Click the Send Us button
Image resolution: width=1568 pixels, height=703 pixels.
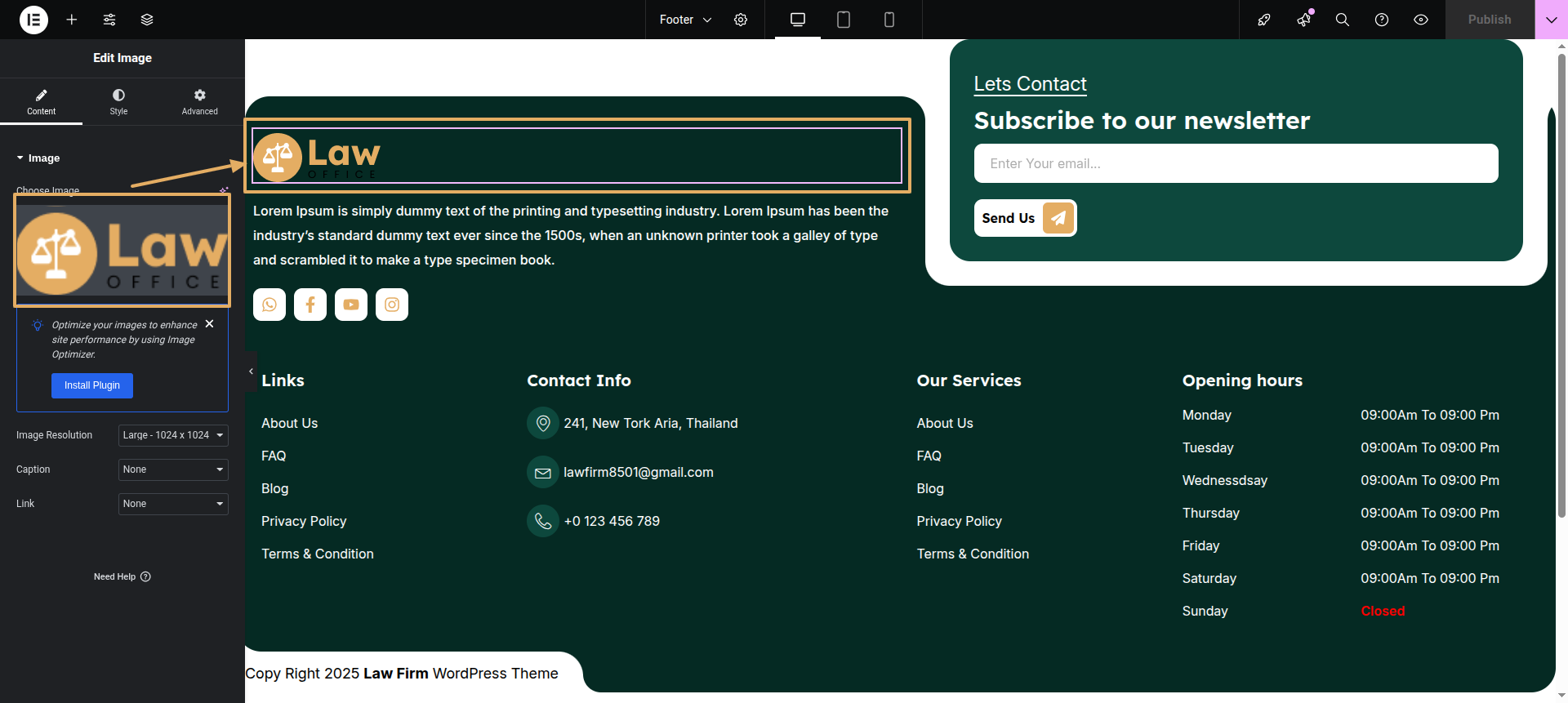coord(1025,218)
